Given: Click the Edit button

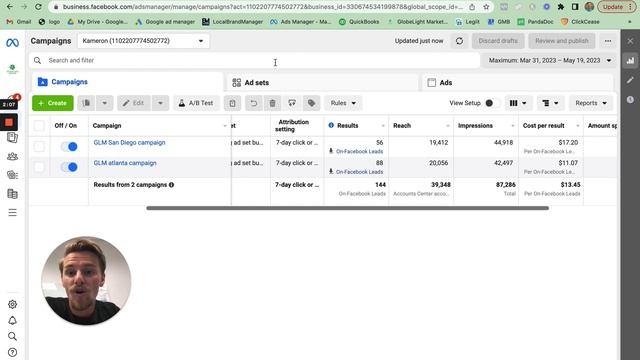Looking at the screenshot, I should point(134,103).
